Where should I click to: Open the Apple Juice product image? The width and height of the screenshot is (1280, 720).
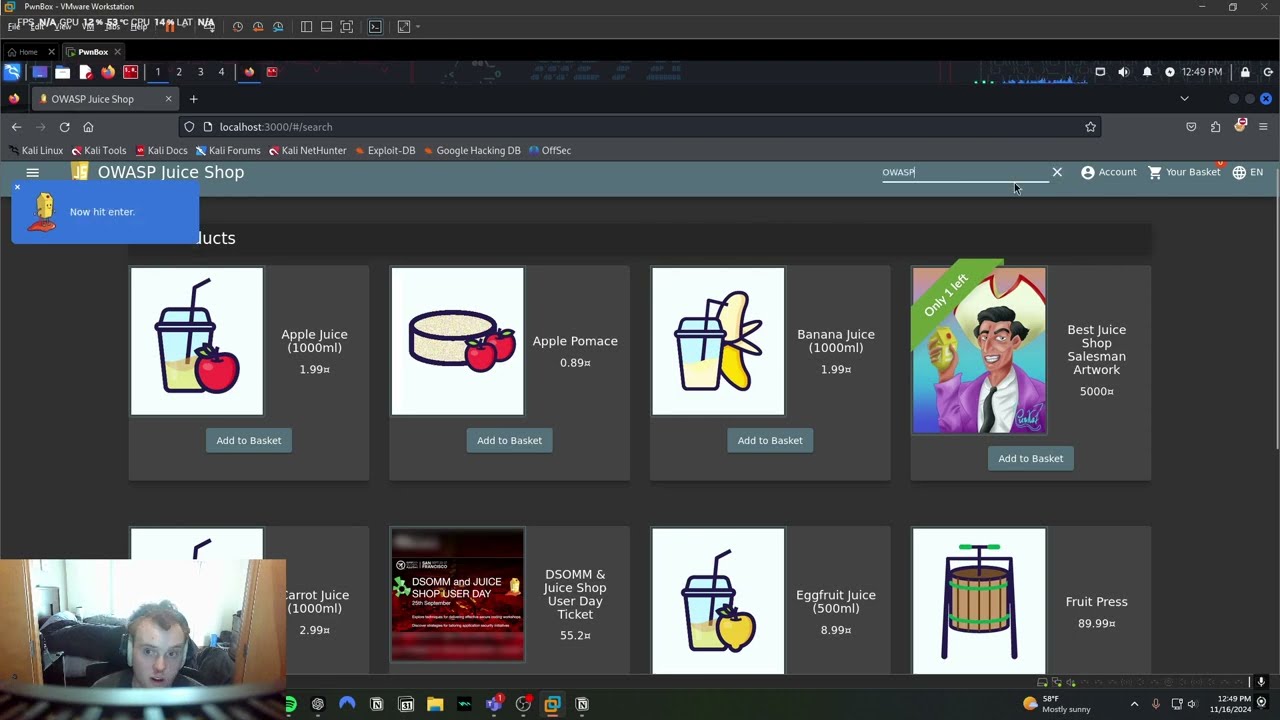point(197,341)
